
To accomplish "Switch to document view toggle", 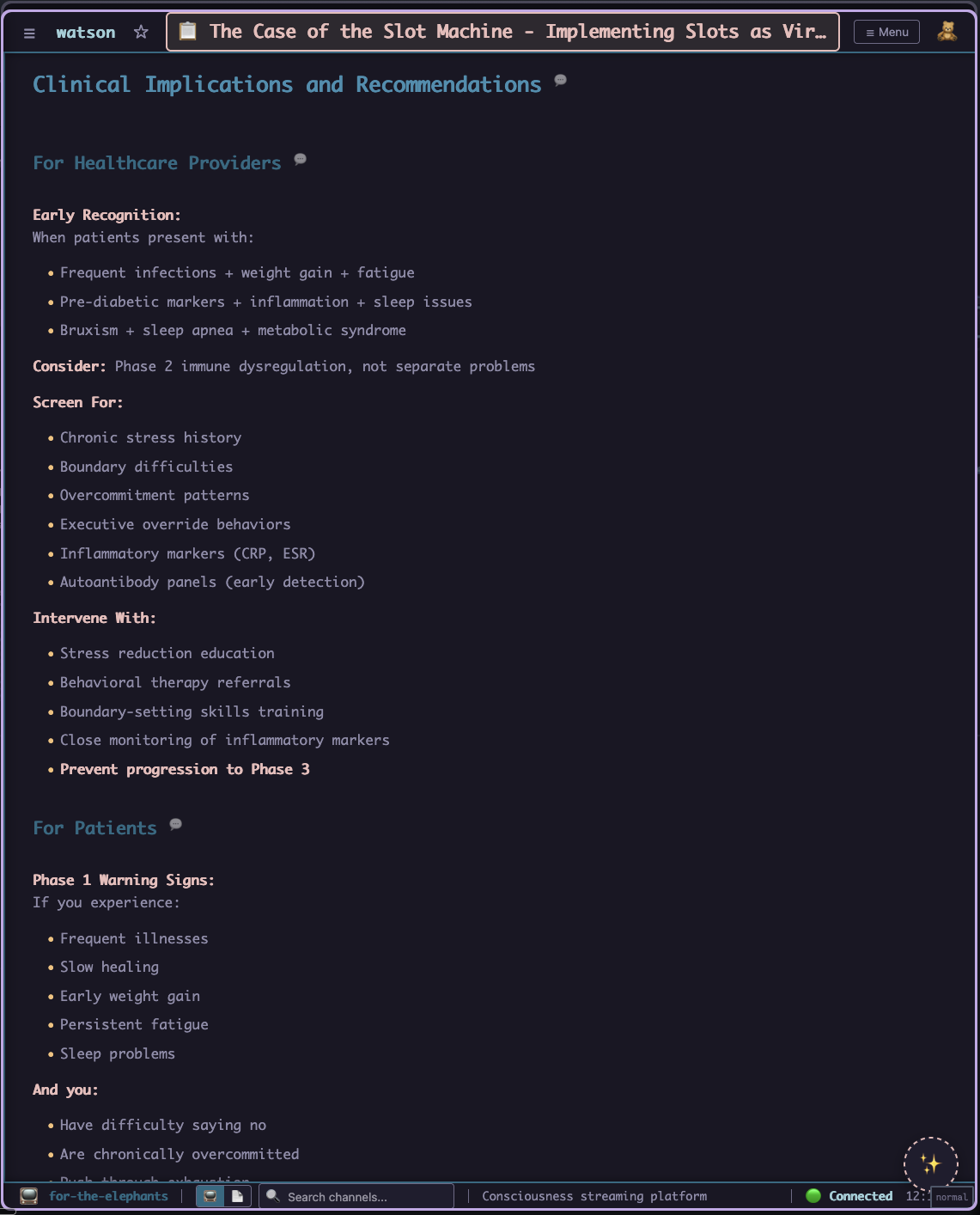I will pos(238,1196).
